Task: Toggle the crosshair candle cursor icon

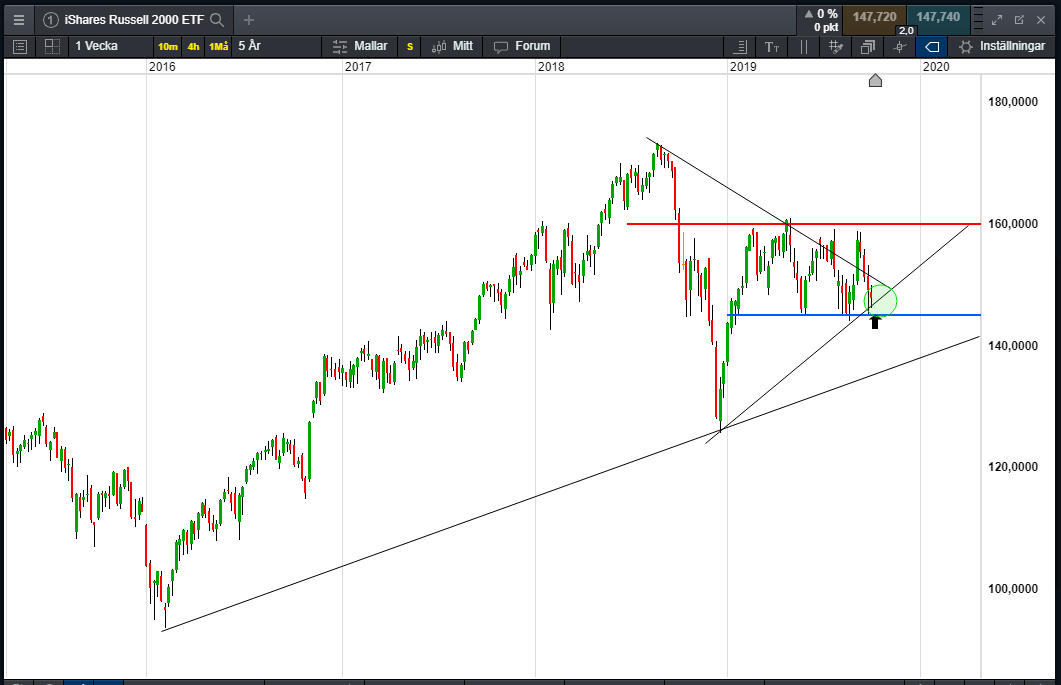Action: coord(899,46)
